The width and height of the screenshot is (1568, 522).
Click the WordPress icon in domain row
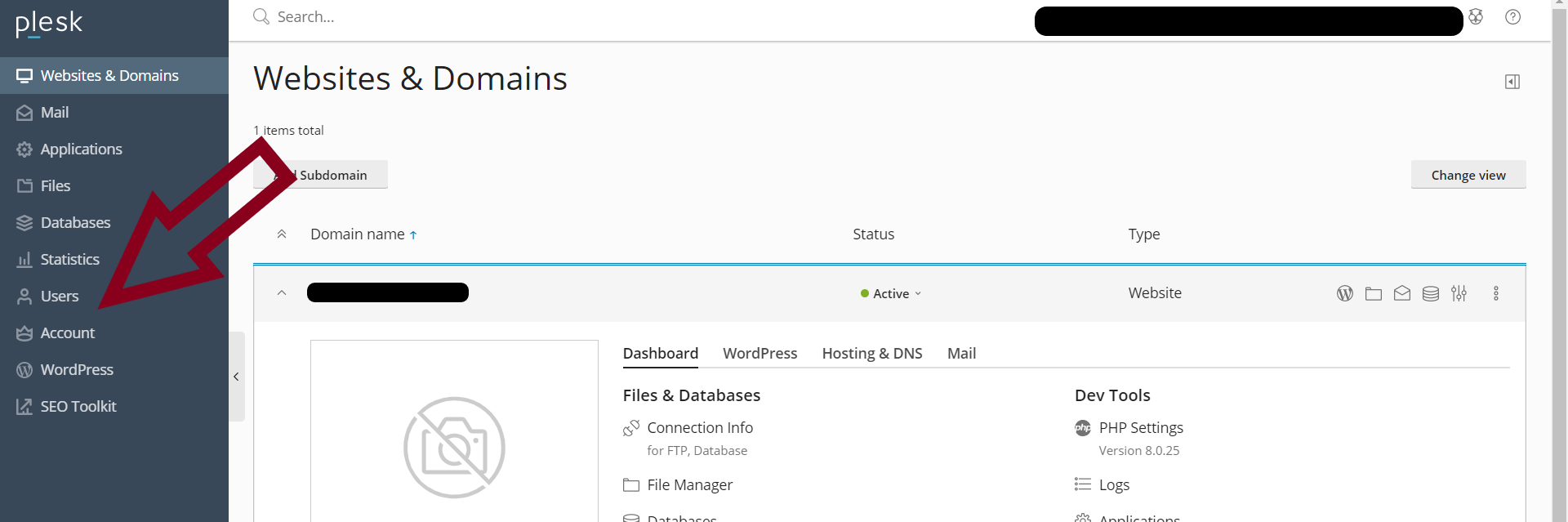(1345, 293)
